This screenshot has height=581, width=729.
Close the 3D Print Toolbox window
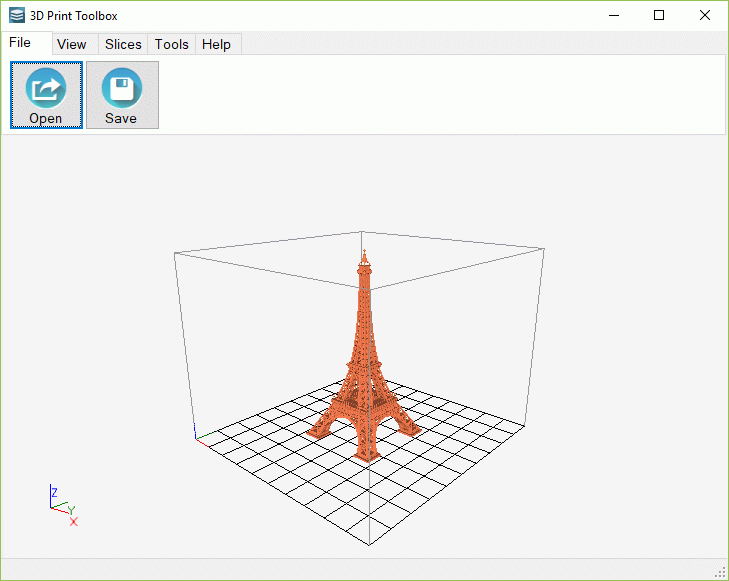(x=704, y=15)
